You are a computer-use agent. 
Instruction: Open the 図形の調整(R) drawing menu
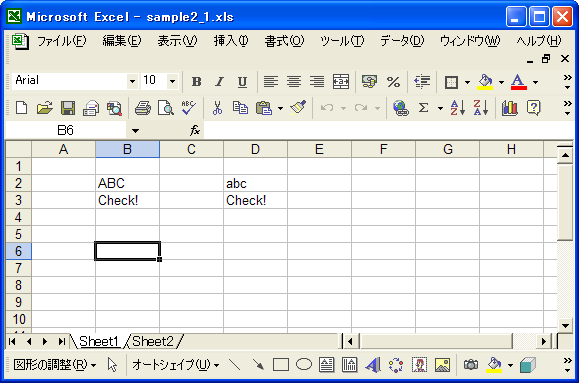[55, 365]
